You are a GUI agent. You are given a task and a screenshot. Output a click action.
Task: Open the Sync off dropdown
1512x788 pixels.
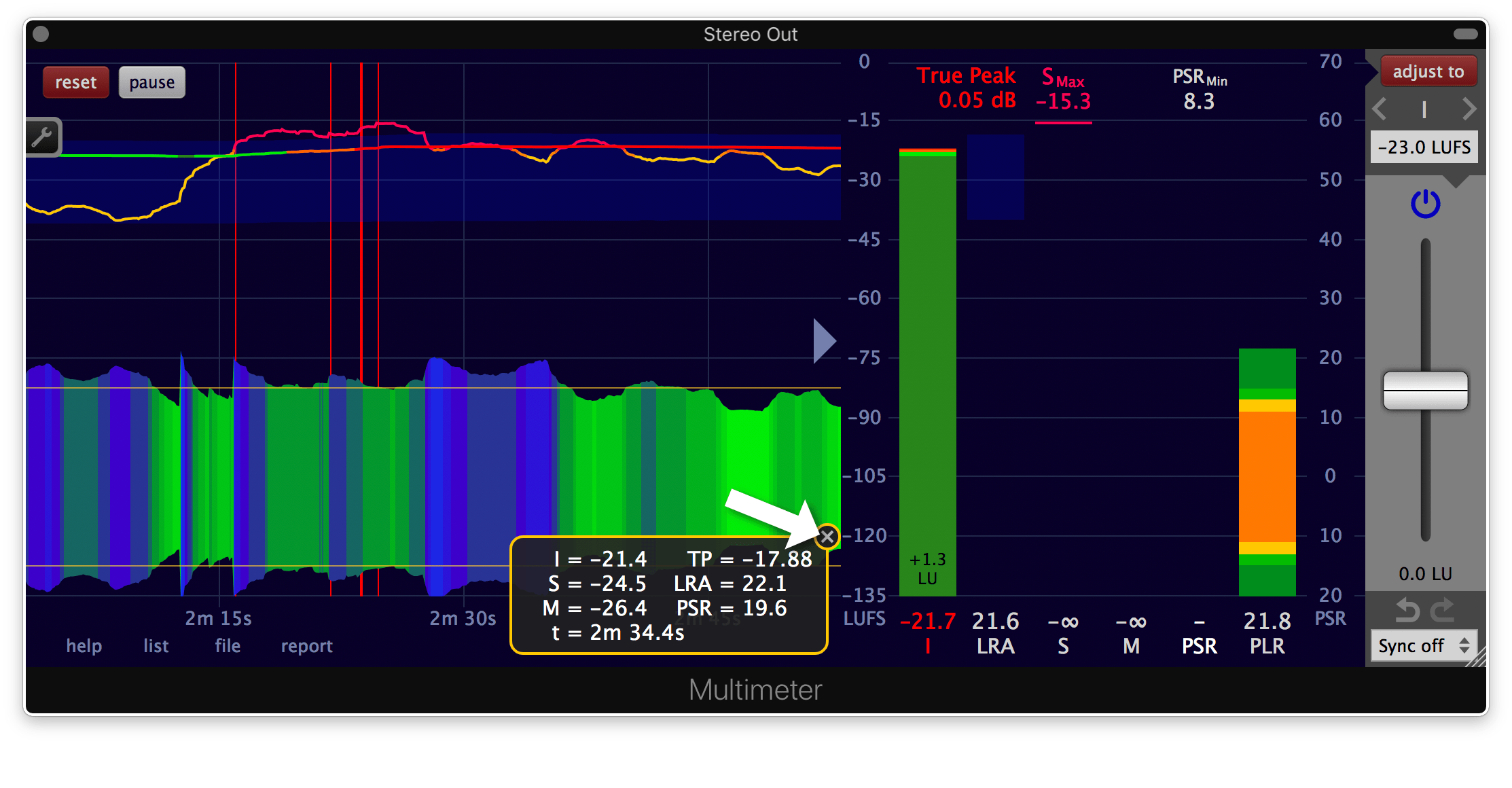click(x=1424, y=645)
